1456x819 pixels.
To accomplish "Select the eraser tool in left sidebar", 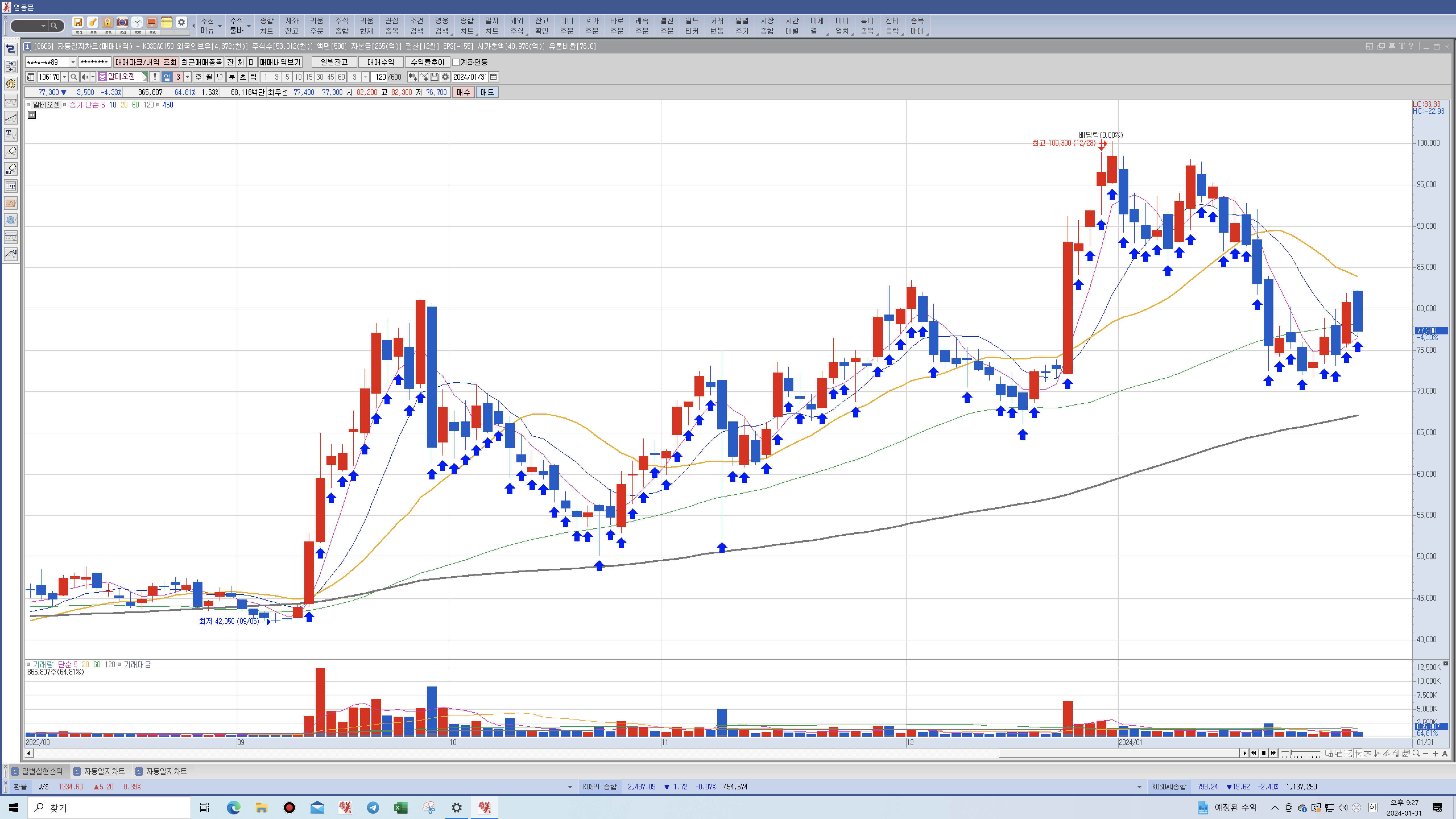I will tap(11, 152).
